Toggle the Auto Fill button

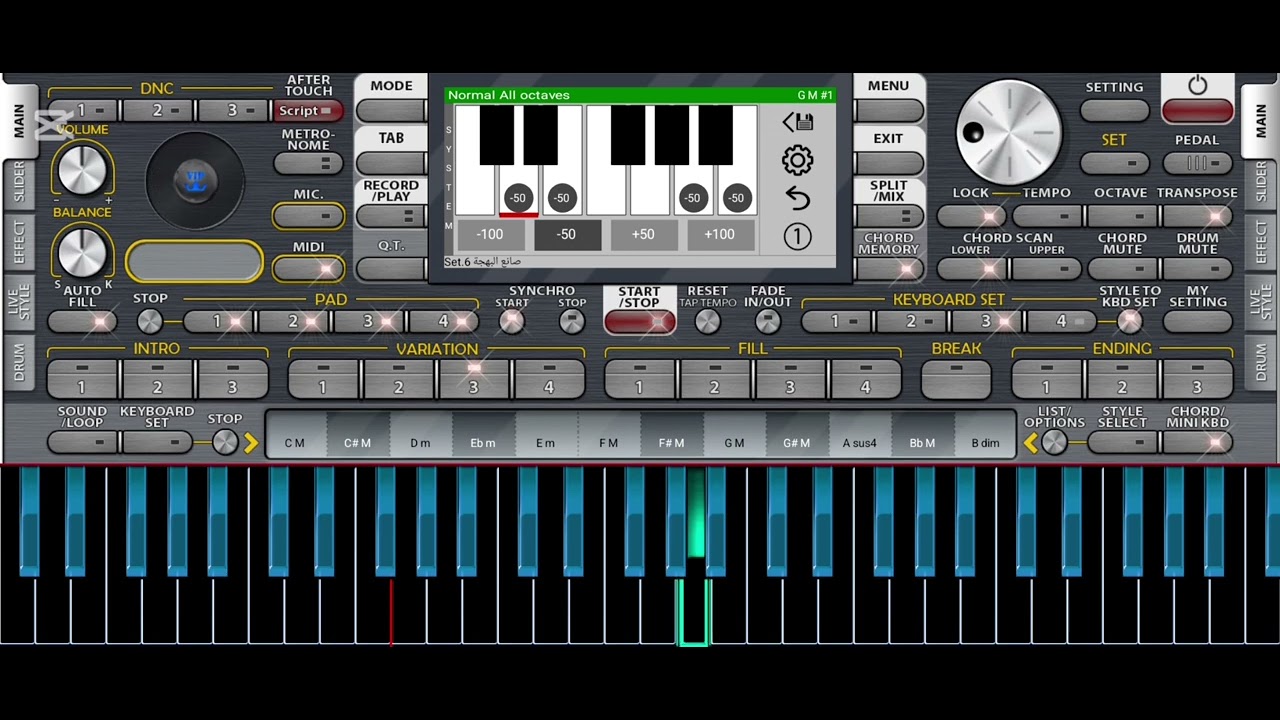(x=82, y=321)
